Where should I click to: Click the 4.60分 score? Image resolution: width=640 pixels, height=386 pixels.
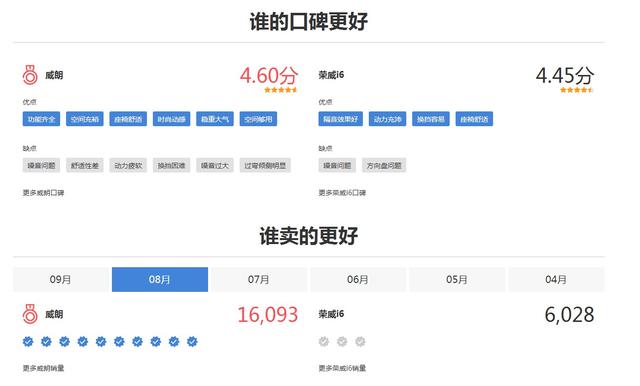pos(269,75)
